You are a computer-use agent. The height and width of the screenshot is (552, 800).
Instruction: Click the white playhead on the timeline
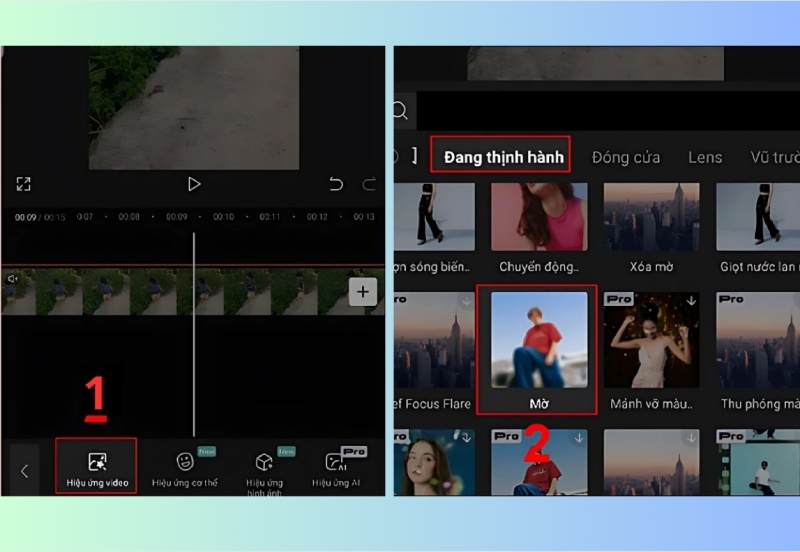194,330
